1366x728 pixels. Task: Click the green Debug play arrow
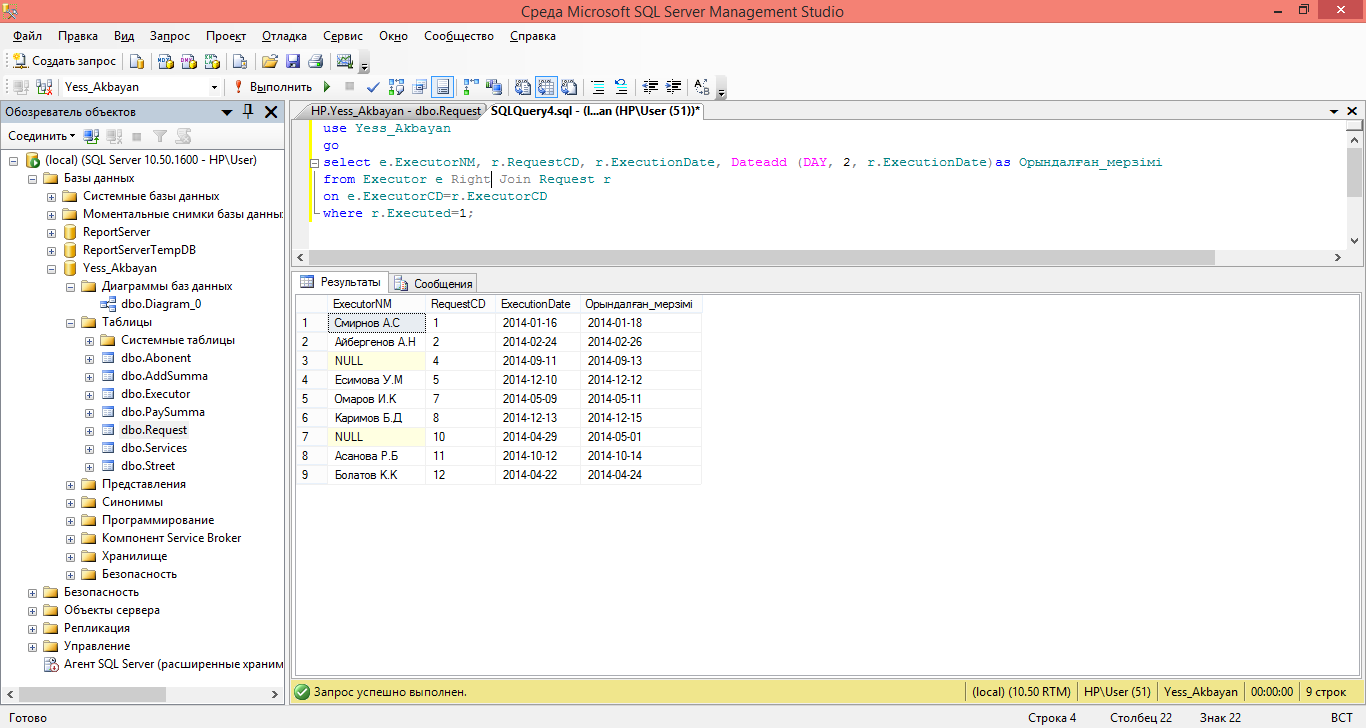(x=327, y=87)
